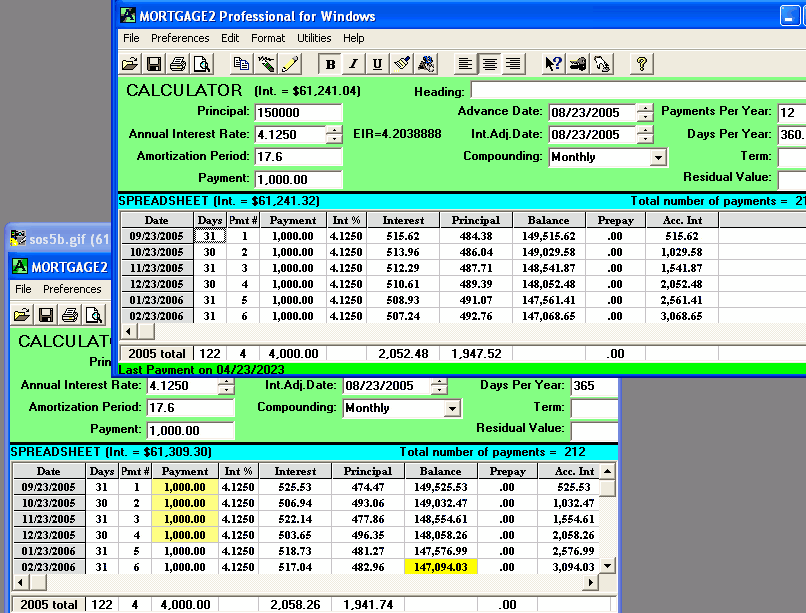806x613 pixels.
Task: Toggle Underline formatting
Action: pyautogui.click(x=377, y=64)
